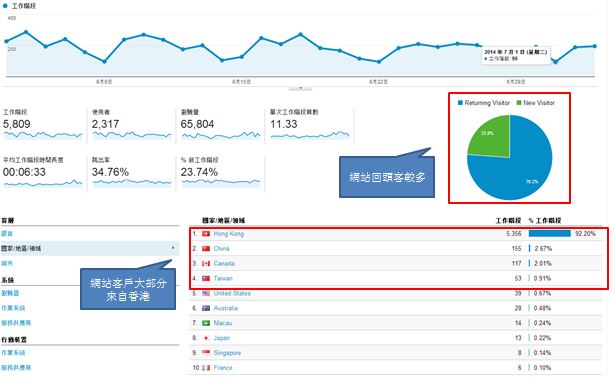Screen dimensions: 615x379
Task: Click the Macau flag icon
Action: coord(206,323)
